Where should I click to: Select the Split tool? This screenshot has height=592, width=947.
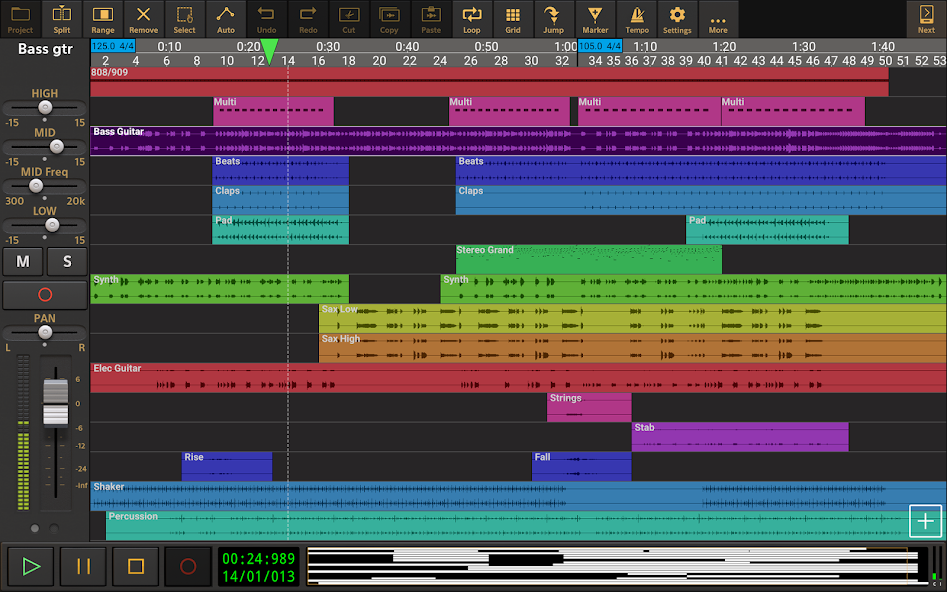(x=61, y=18)
